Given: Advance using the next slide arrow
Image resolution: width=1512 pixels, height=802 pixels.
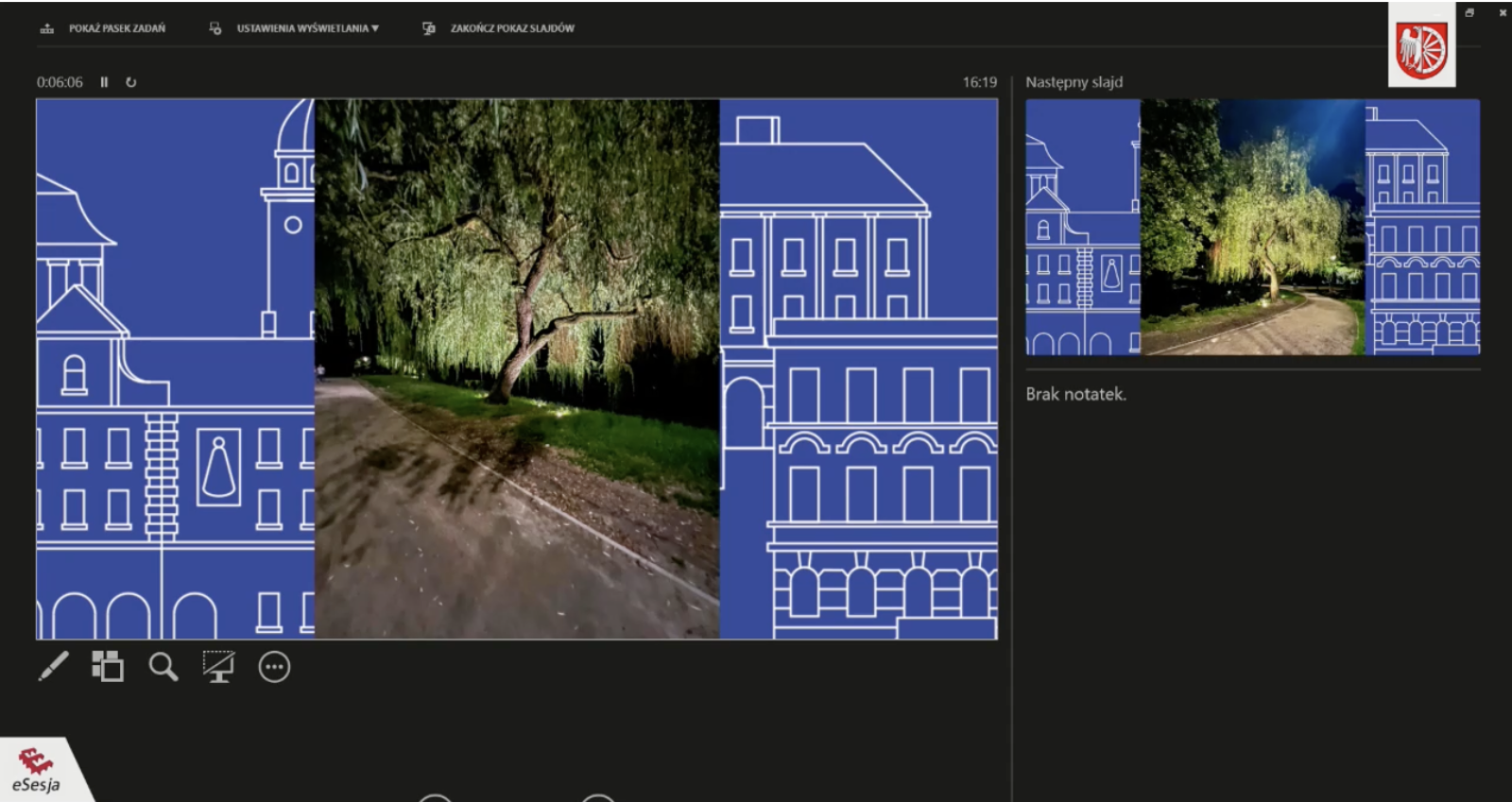Looking at the screenshot, I should (x=598, y=798).
